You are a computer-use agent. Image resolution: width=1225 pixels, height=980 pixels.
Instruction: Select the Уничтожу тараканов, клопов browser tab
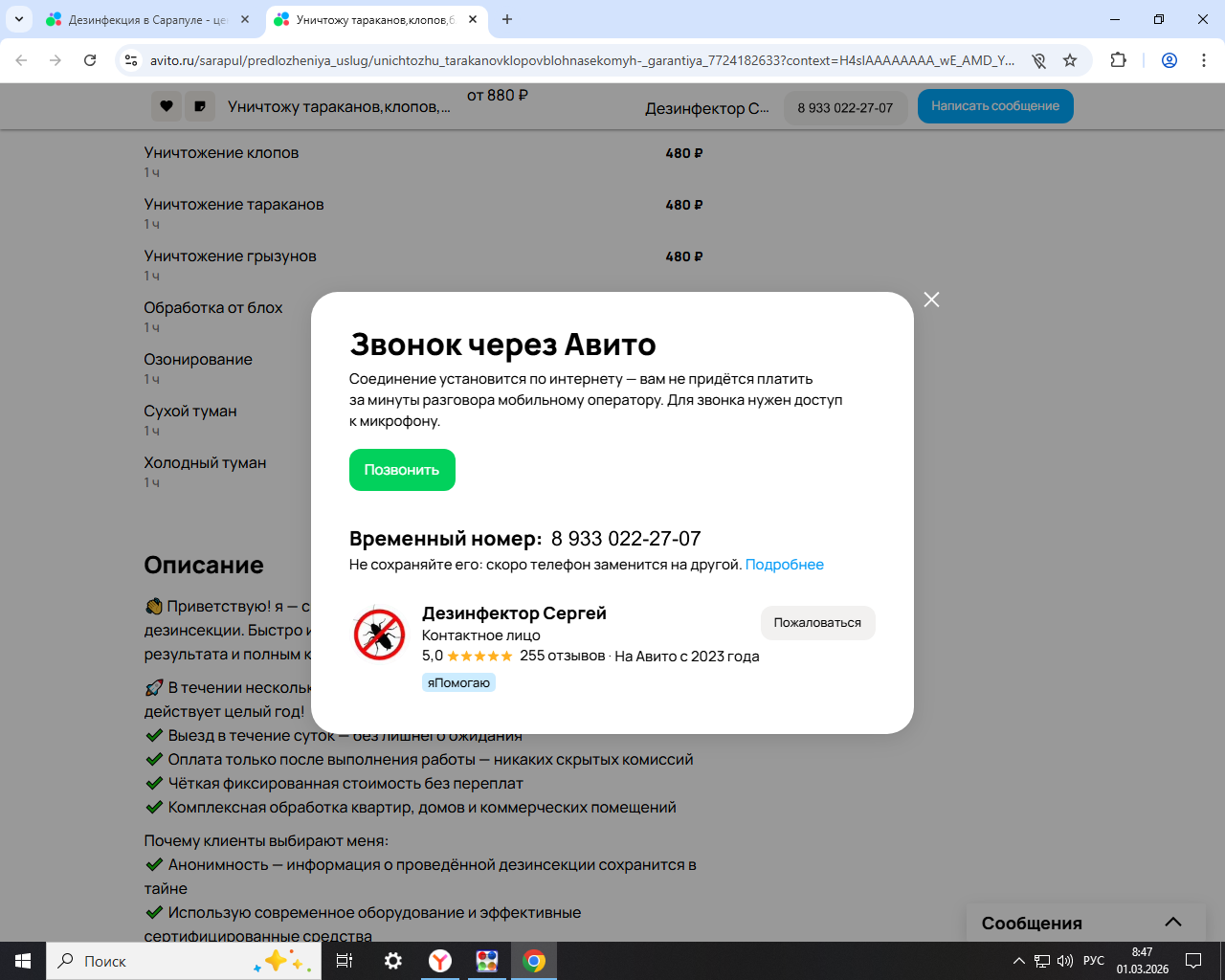click(x=375, y=19)
